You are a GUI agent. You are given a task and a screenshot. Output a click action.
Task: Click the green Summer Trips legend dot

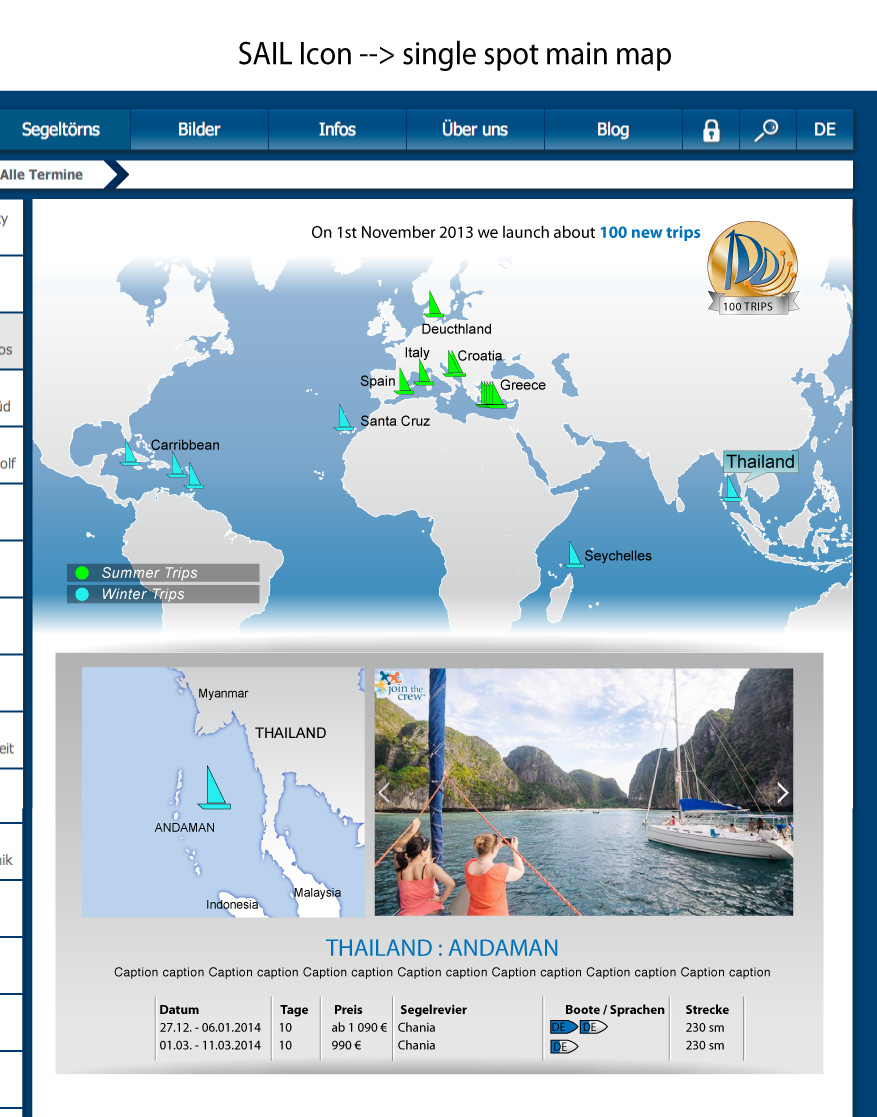pyautogui.click(x=82, y=573)
